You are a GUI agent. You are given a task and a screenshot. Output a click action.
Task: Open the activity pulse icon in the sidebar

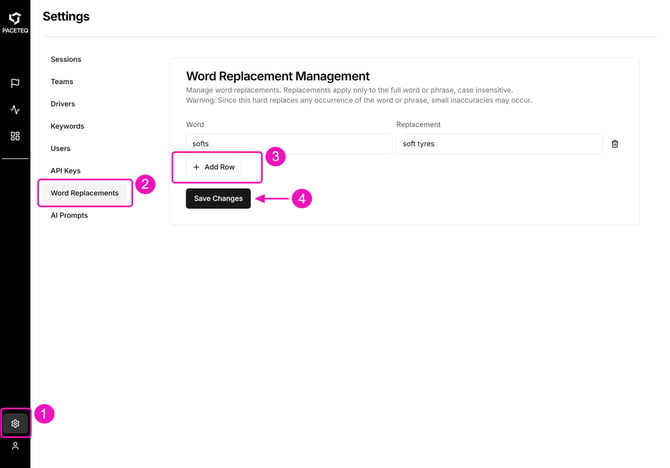click(x=15, y=110)
